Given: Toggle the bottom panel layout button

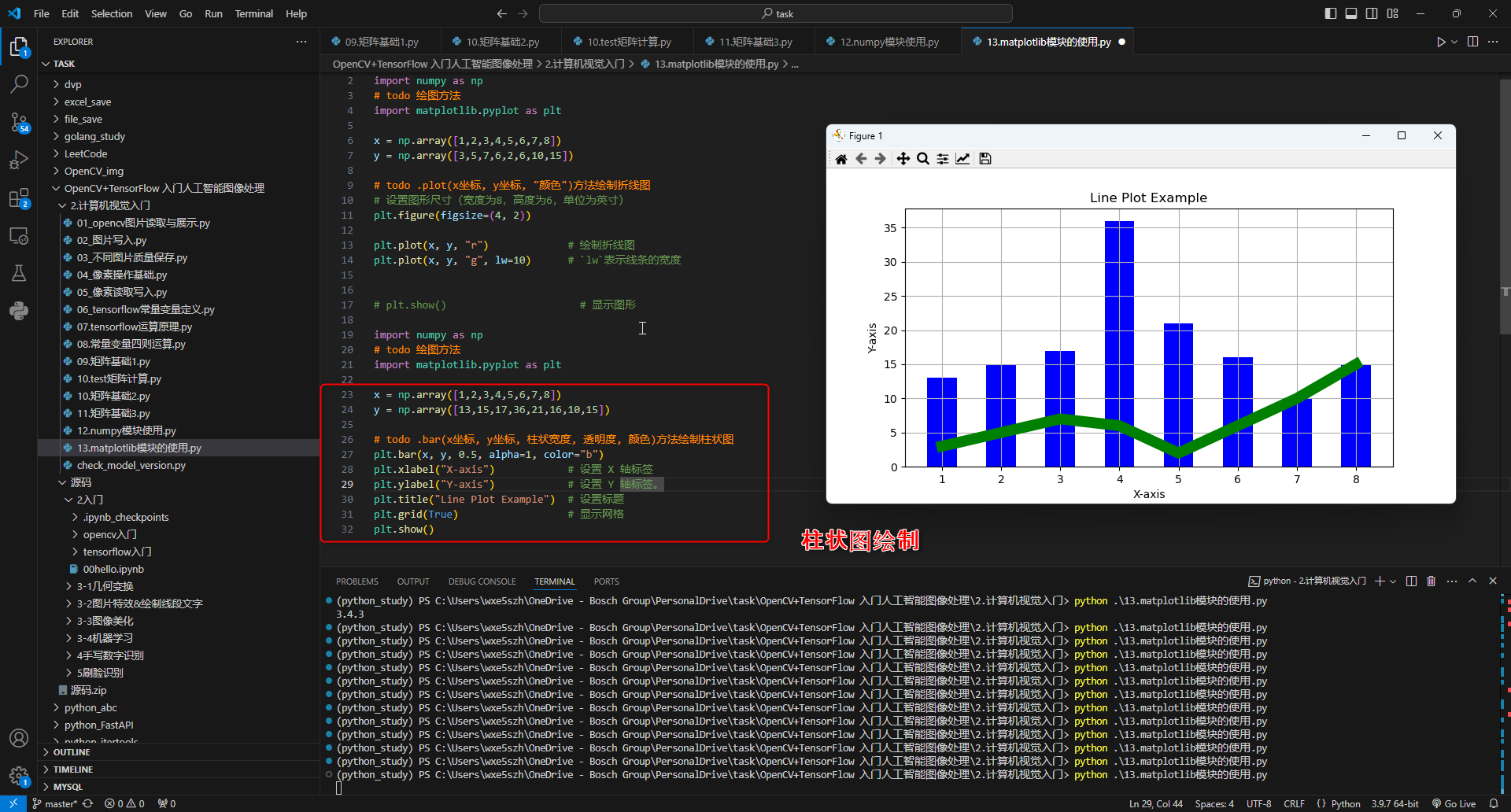Looking at the screenshot, I should [1351, 13].
